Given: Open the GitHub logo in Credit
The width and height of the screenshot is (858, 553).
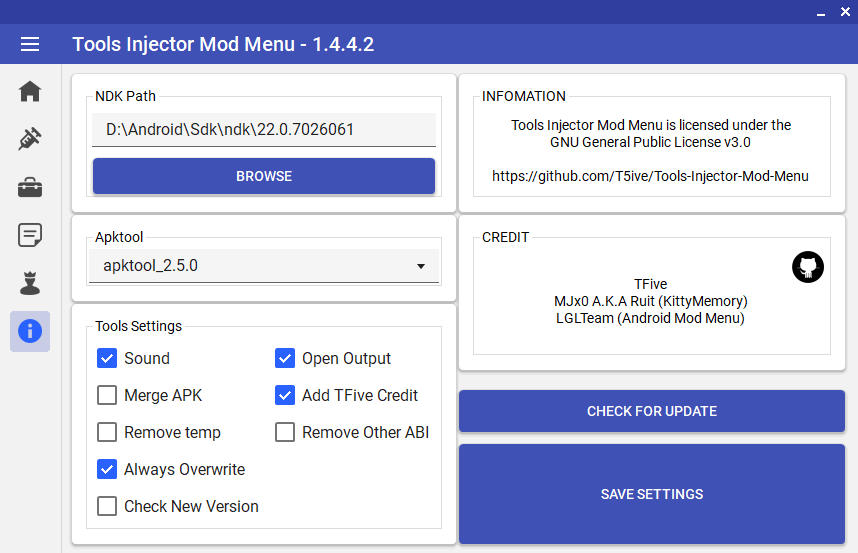Looking at the screenshot, I should click(808, 267).
